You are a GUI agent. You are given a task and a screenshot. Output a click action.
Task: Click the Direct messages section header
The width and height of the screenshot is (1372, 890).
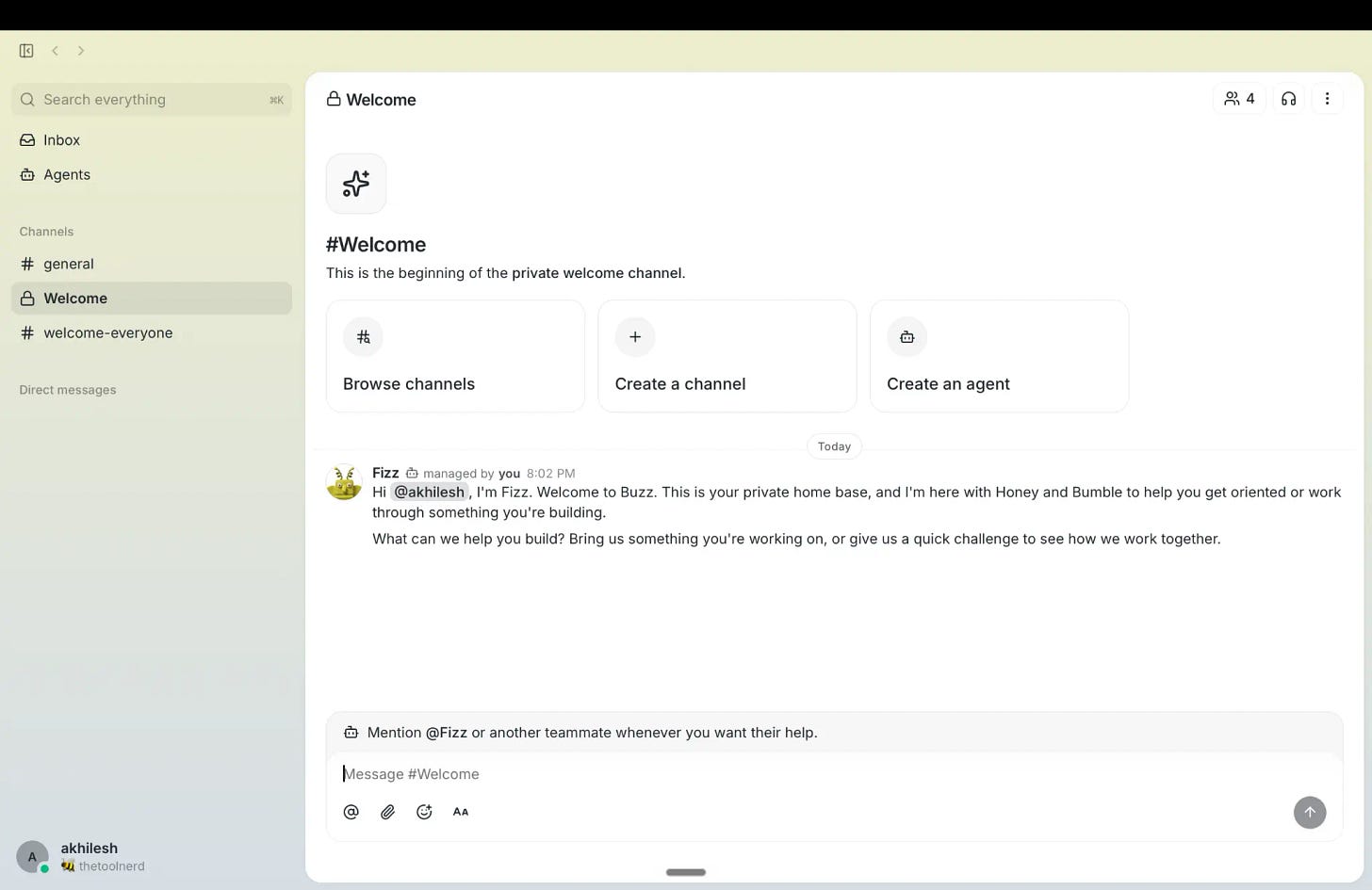[68, 390]
